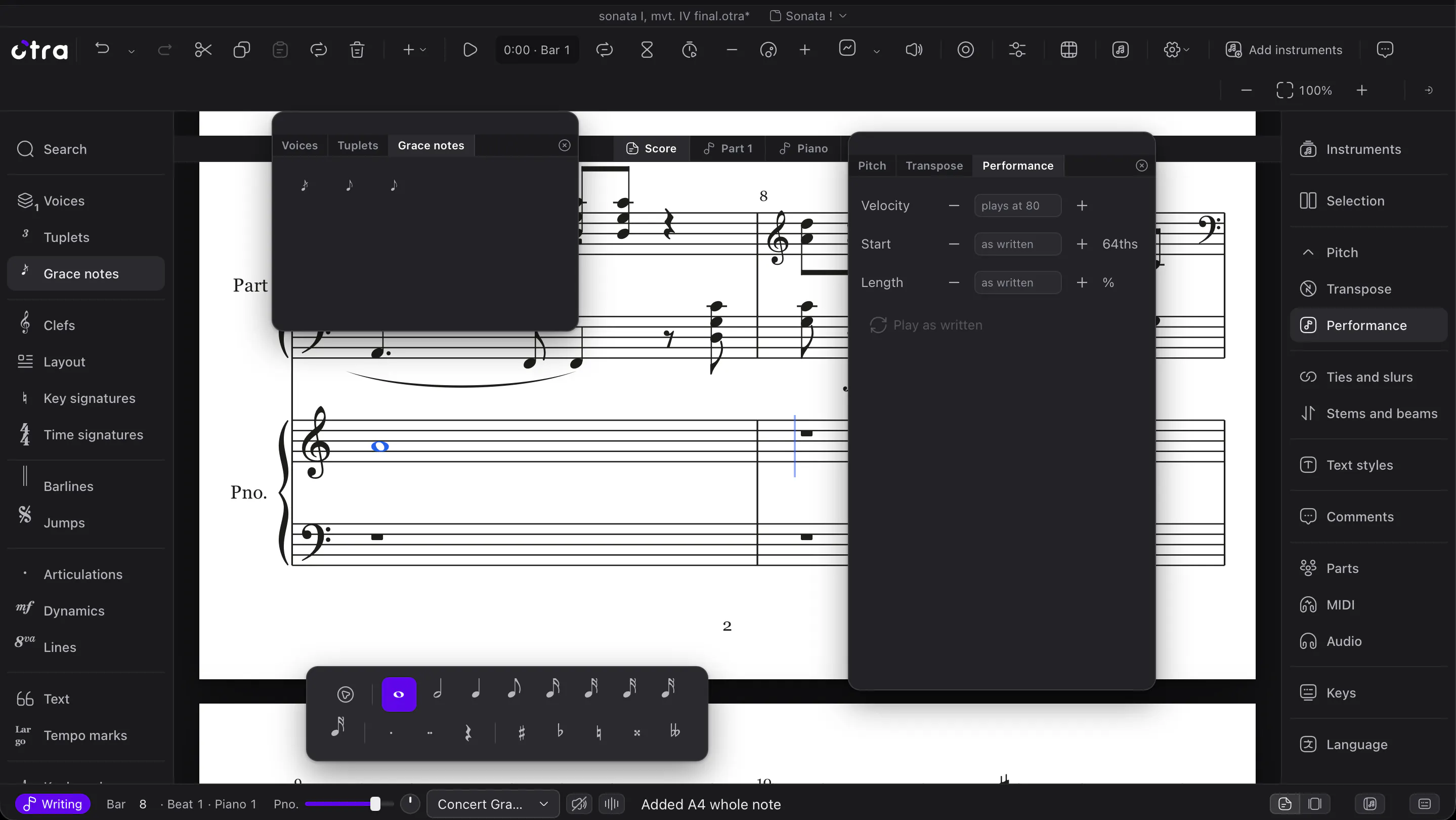Insert a quarter rest from note palette
Viewport: 1456px width, 820px height.
point(468,733)
